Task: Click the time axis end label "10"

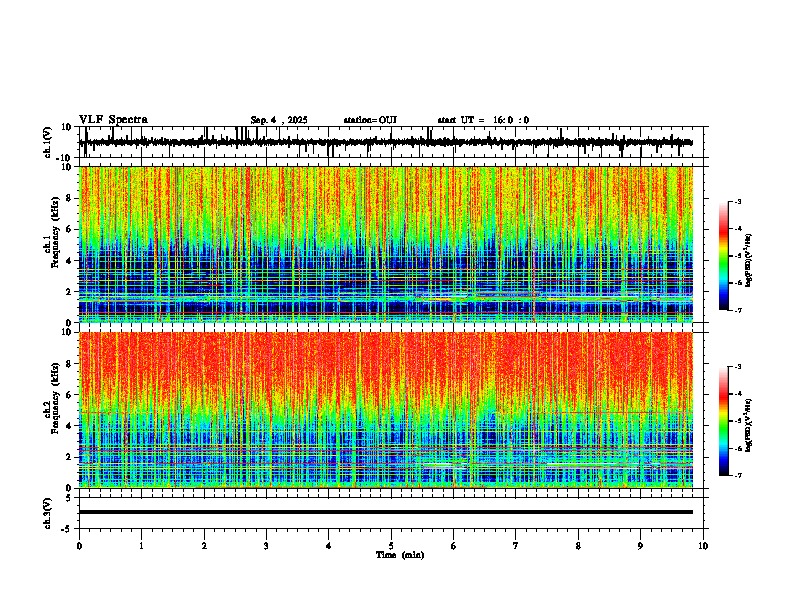Action: 703,546
